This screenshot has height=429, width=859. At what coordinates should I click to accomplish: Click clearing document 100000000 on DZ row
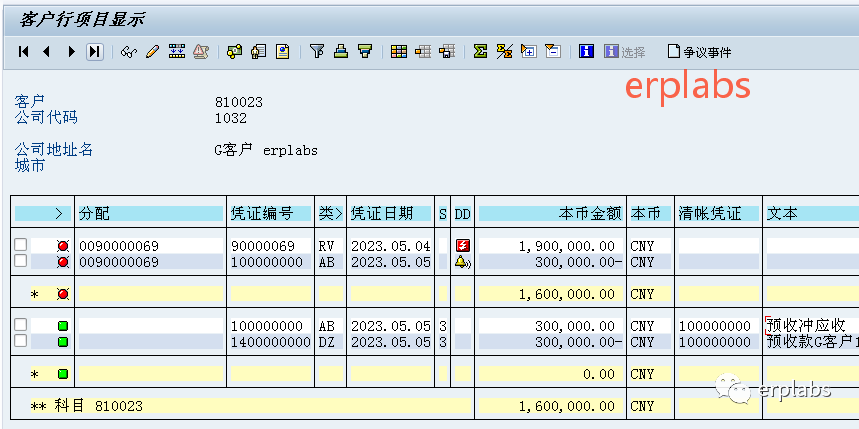[718, 342]
